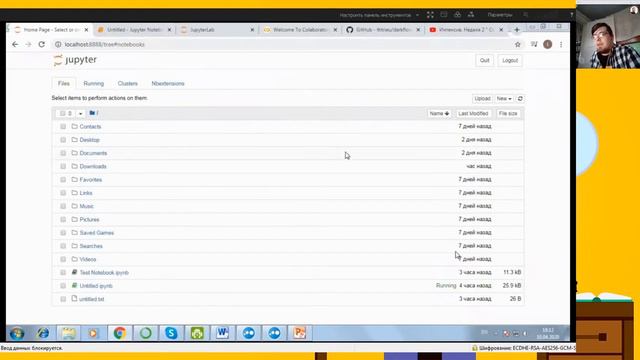
Task: Click the fullscreen arrows icon in the top dark bar
Action: [430, 15]
